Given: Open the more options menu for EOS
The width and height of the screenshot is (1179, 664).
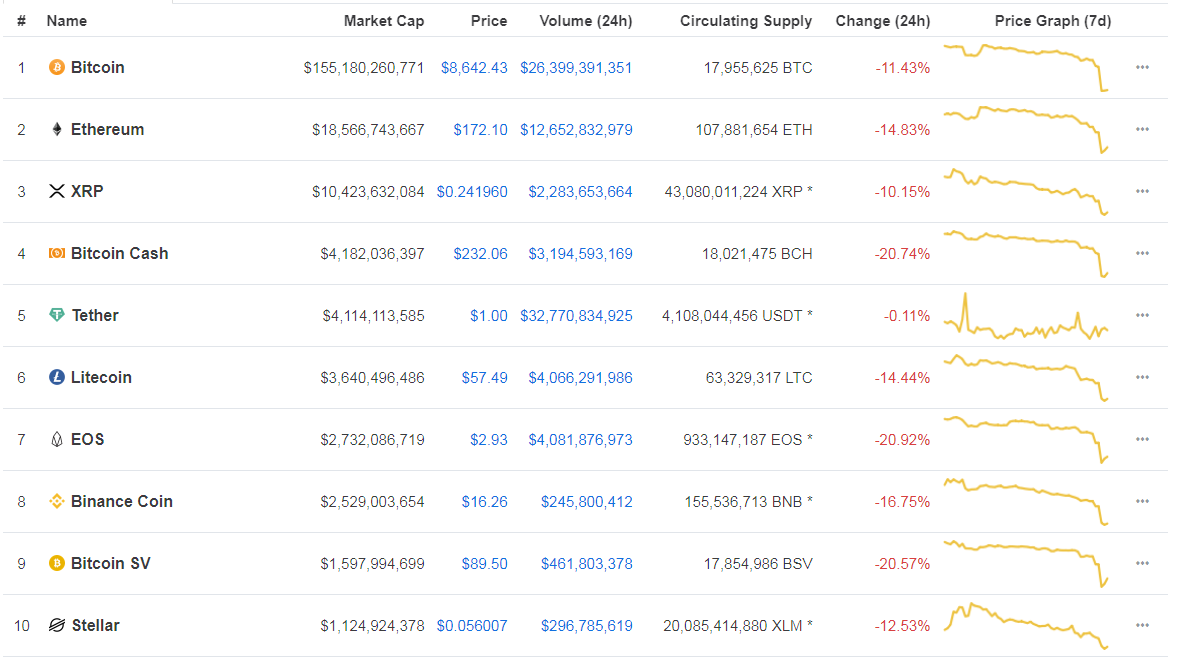Looking at the screenshot, I should tap(1142, 439).
